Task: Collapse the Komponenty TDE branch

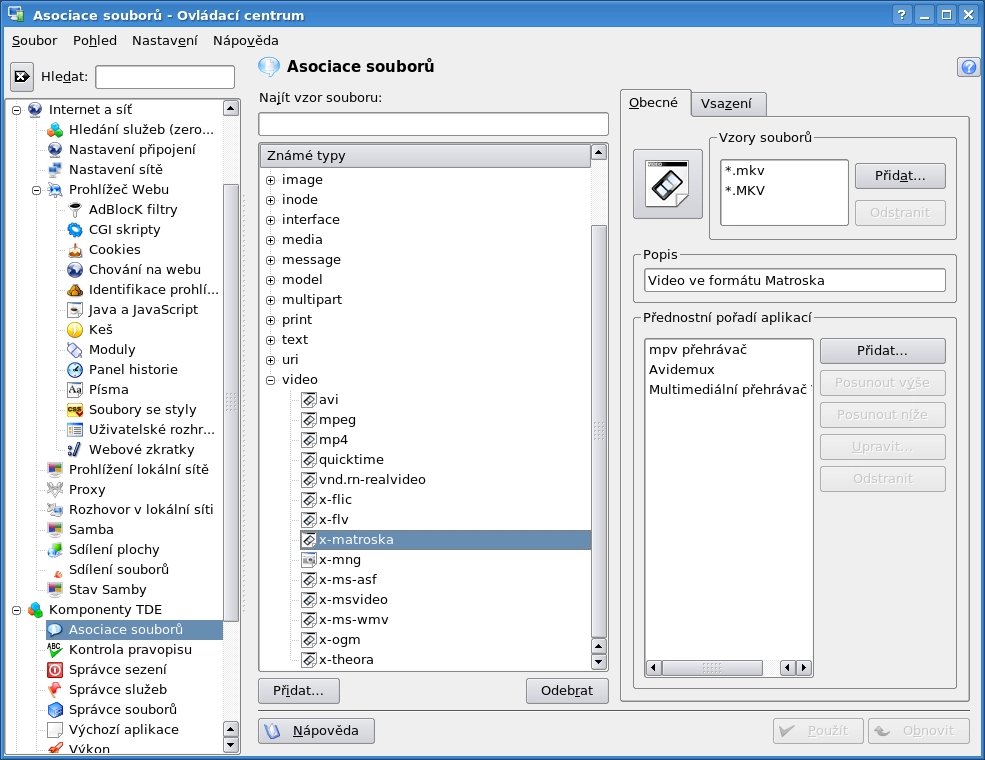Action: coord(16,610)
